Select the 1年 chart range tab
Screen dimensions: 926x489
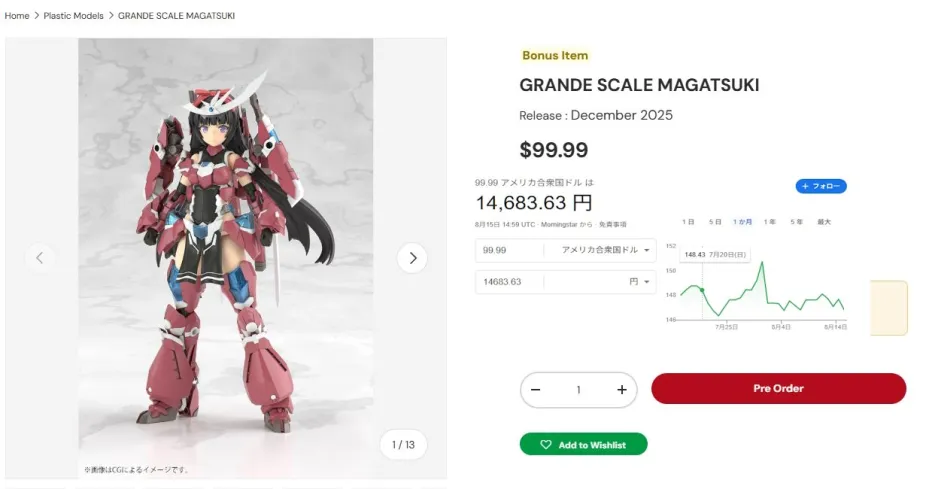pyautogui.click(x=770, y=222)
